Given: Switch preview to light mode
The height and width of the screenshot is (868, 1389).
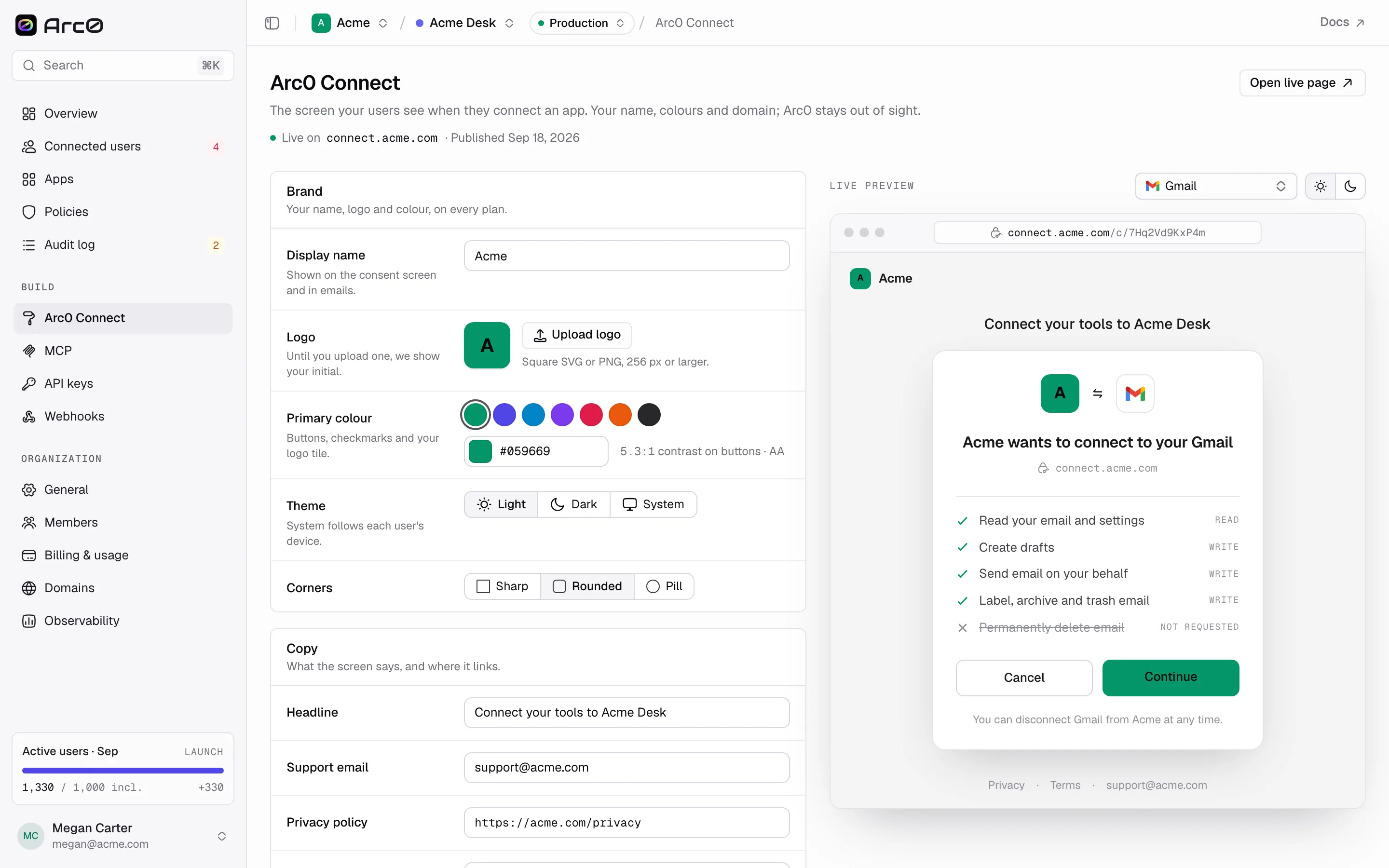Looking at the screenshot, I should (x=1320, y=186).
